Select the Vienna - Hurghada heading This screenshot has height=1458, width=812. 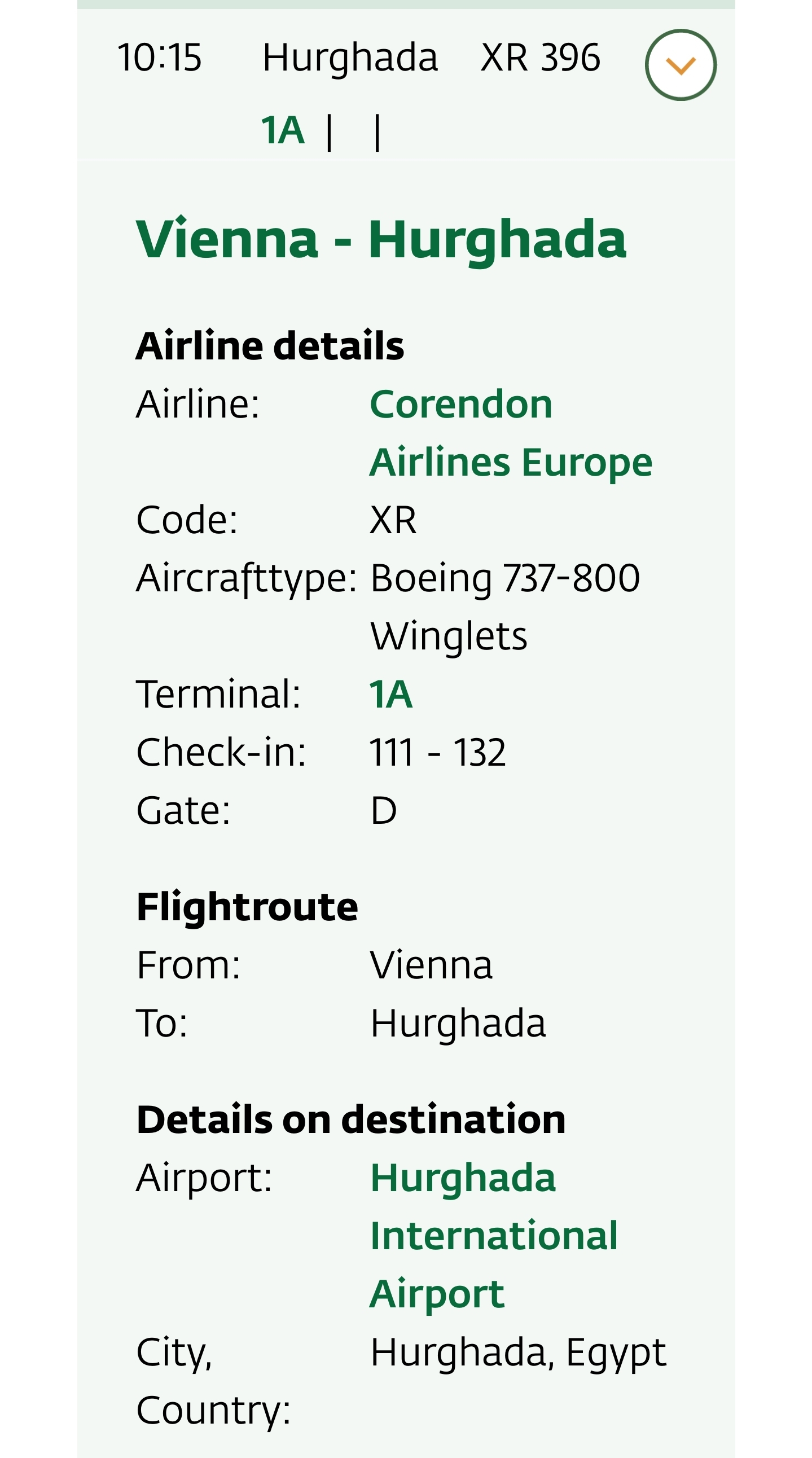coord(381,239)
